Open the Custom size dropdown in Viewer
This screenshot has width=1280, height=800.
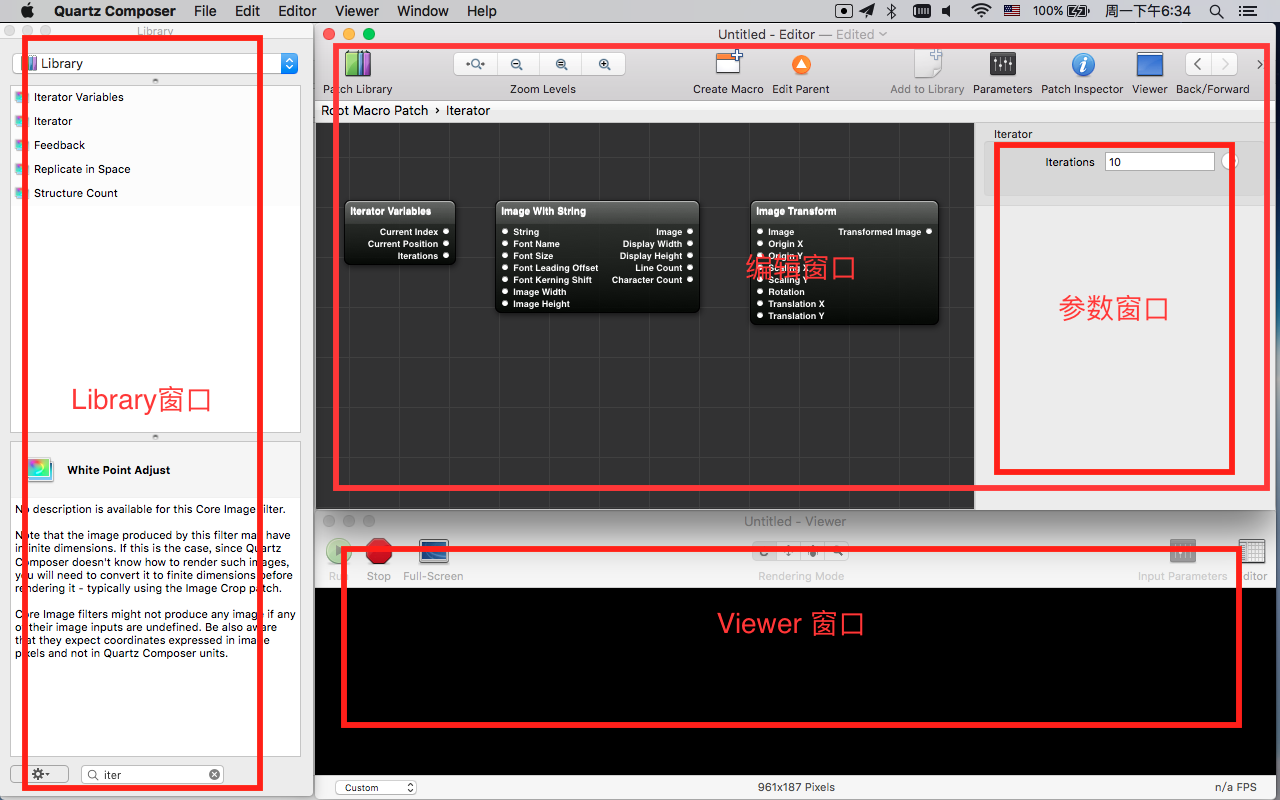tap(375, 788)
